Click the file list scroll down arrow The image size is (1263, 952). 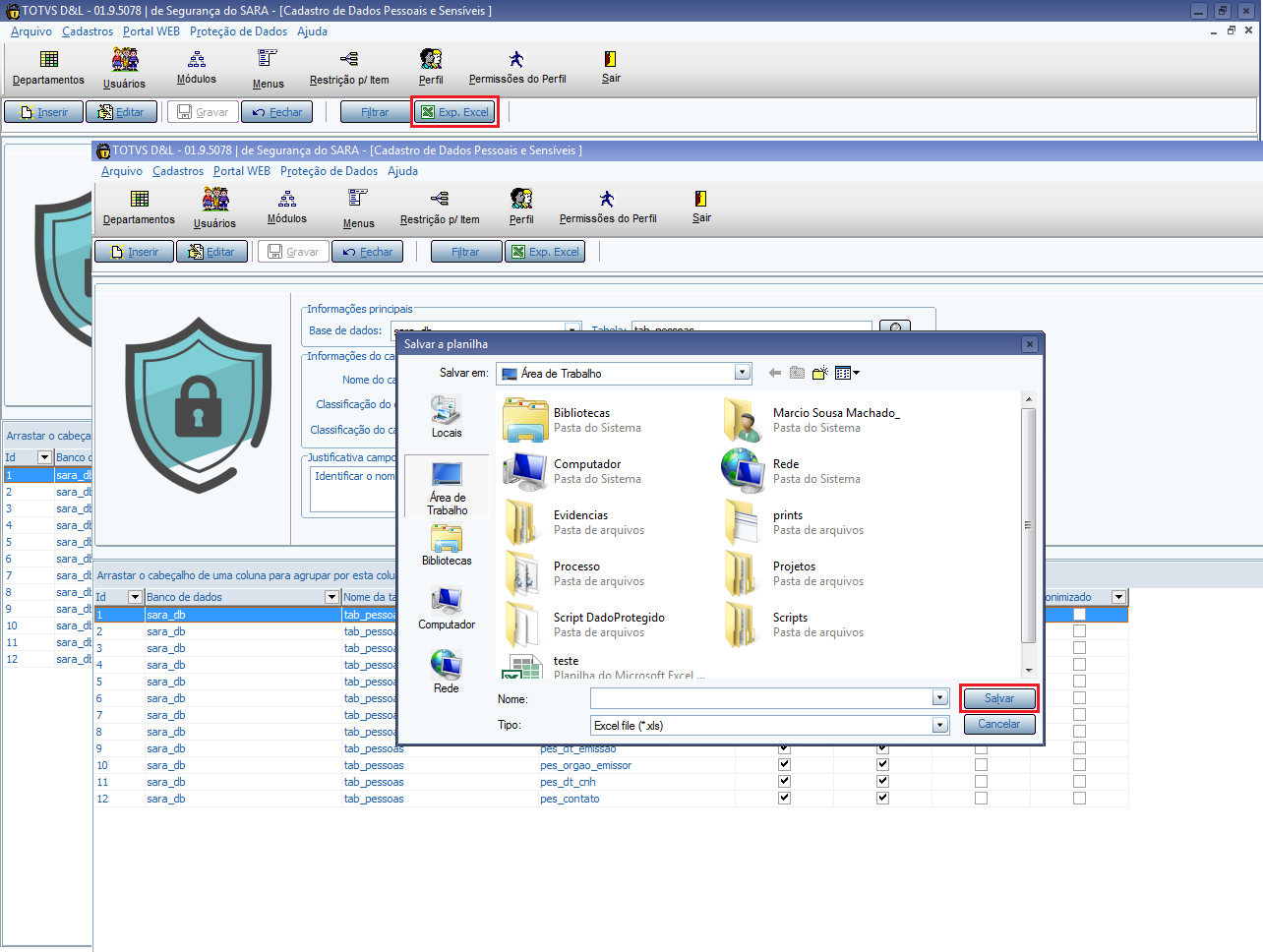[x=1028, y=671]
